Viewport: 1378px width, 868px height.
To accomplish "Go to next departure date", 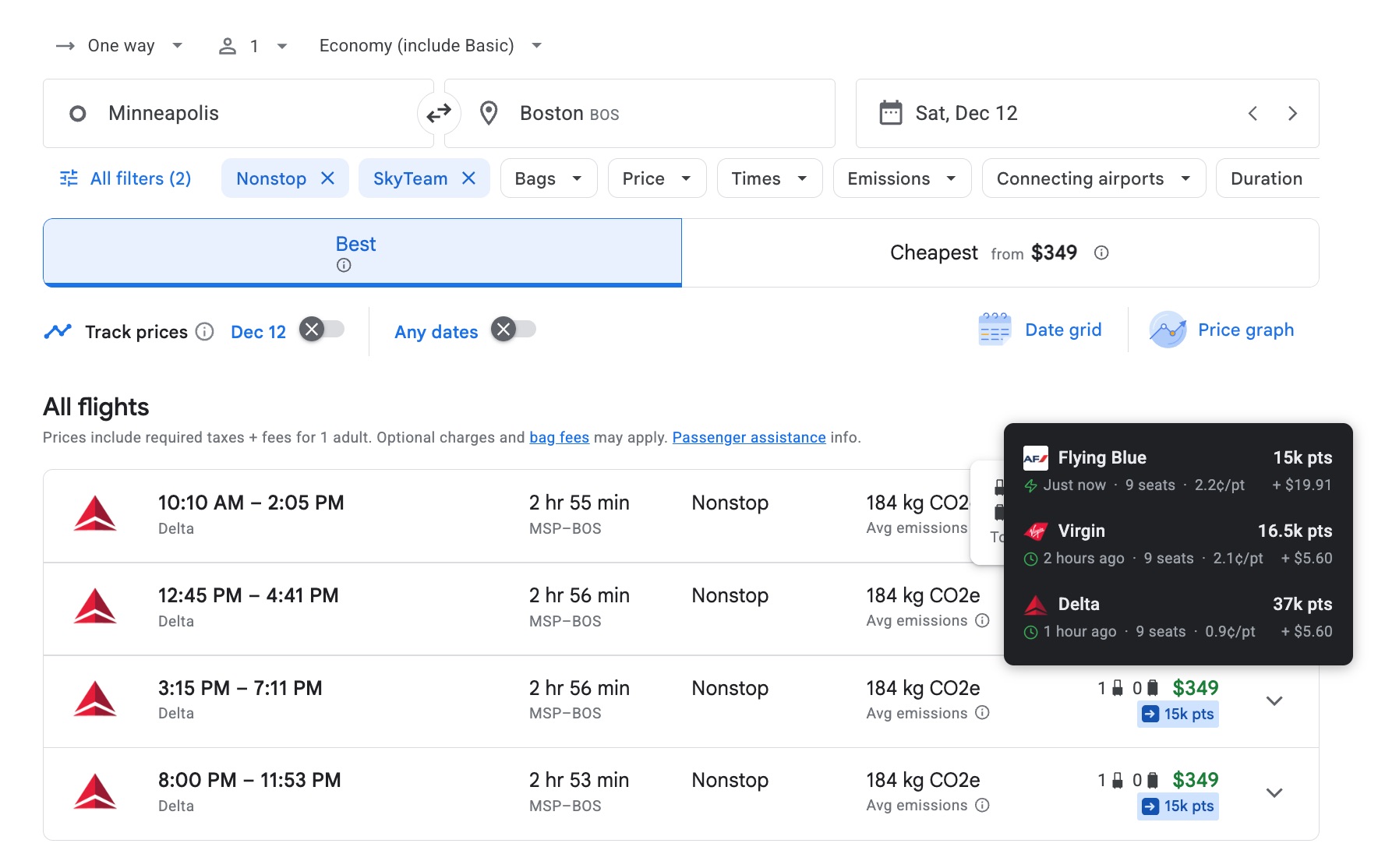I will pos(1292,114).
